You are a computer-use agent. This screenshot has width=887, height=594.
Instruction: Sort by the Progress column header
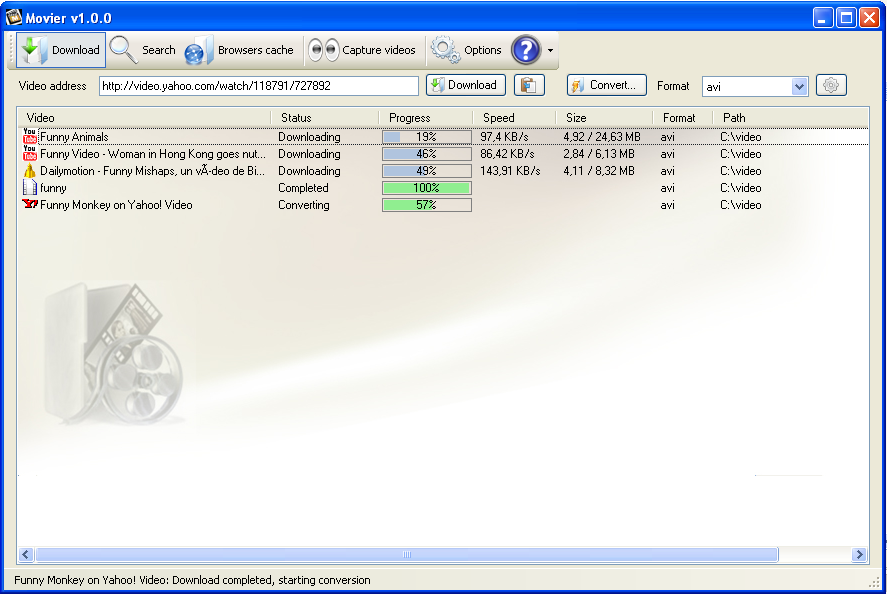pyautogui.click(x=426, y=118)
